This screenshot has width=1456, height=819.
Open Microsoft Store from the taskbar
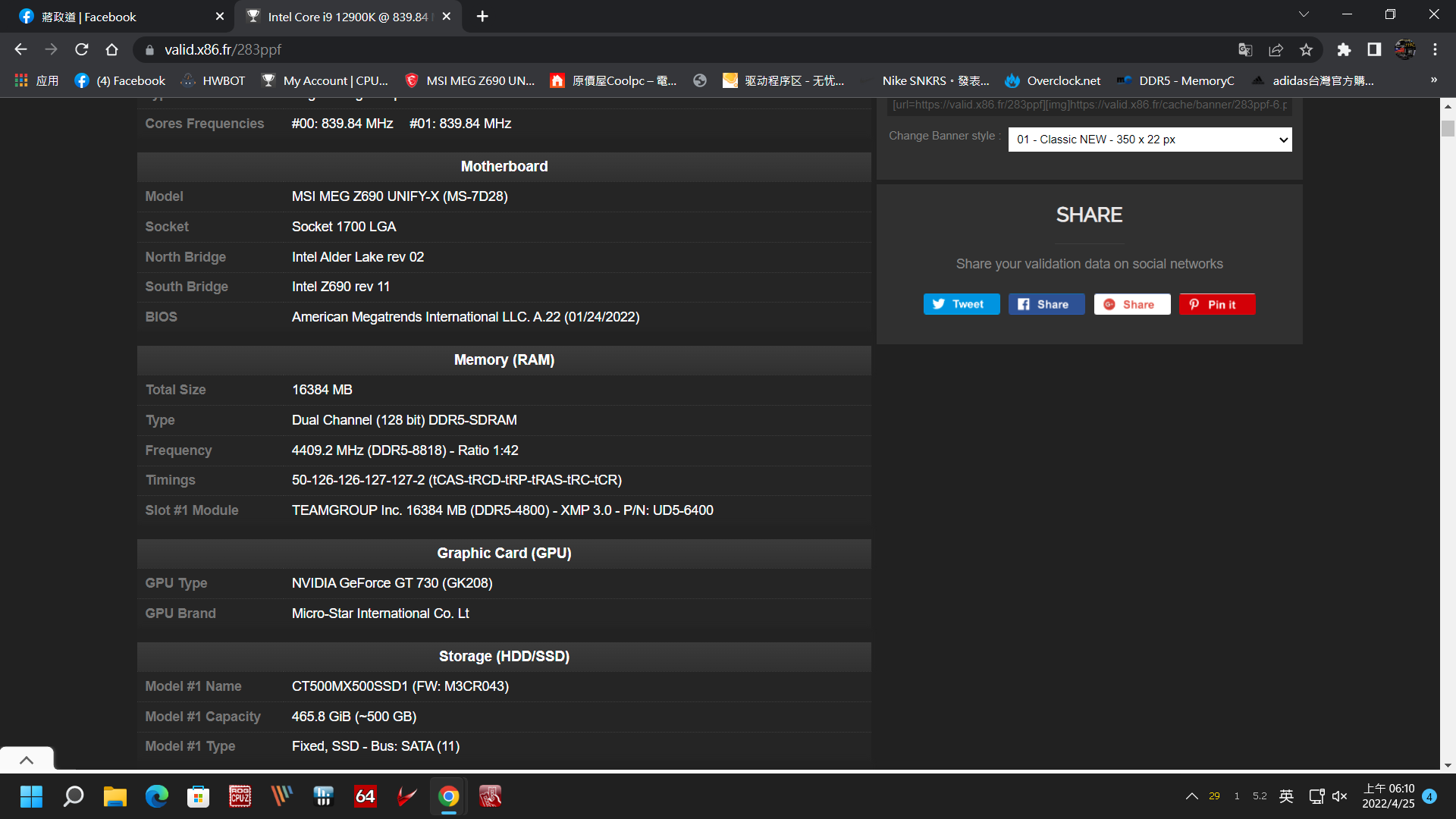(199, 796)
